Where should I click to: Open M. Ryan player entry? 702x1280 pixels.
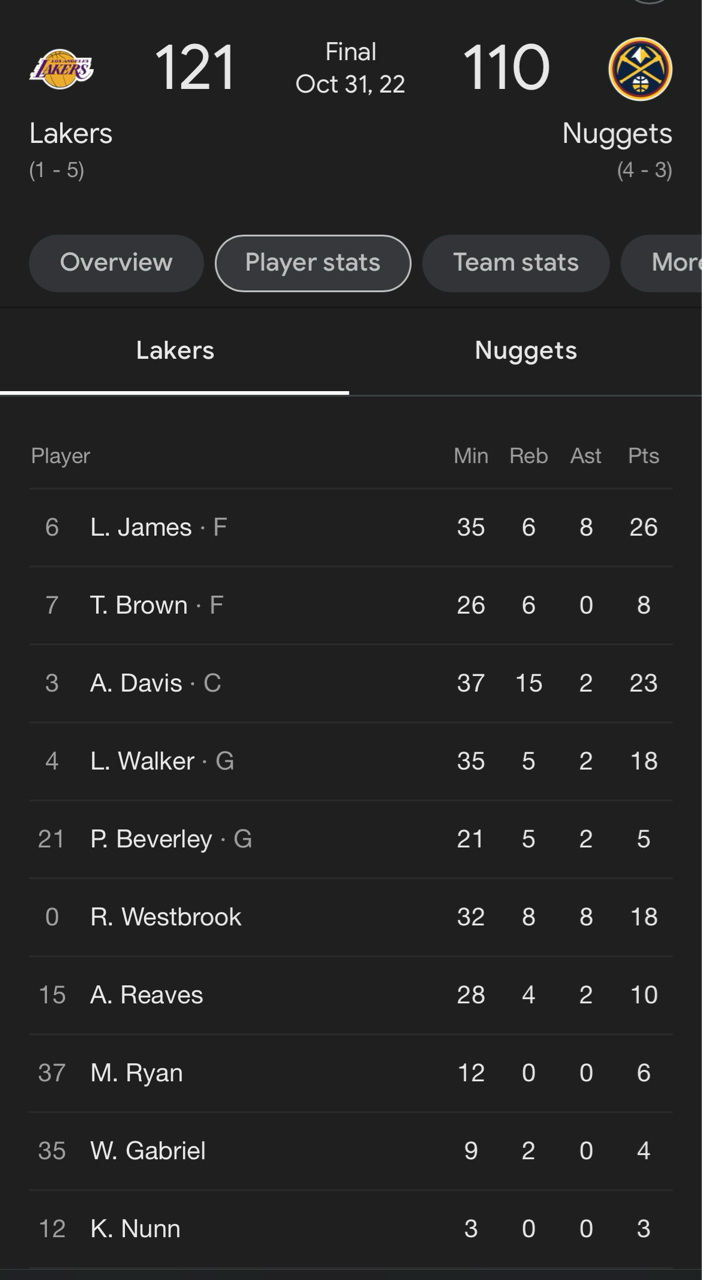137,1073
